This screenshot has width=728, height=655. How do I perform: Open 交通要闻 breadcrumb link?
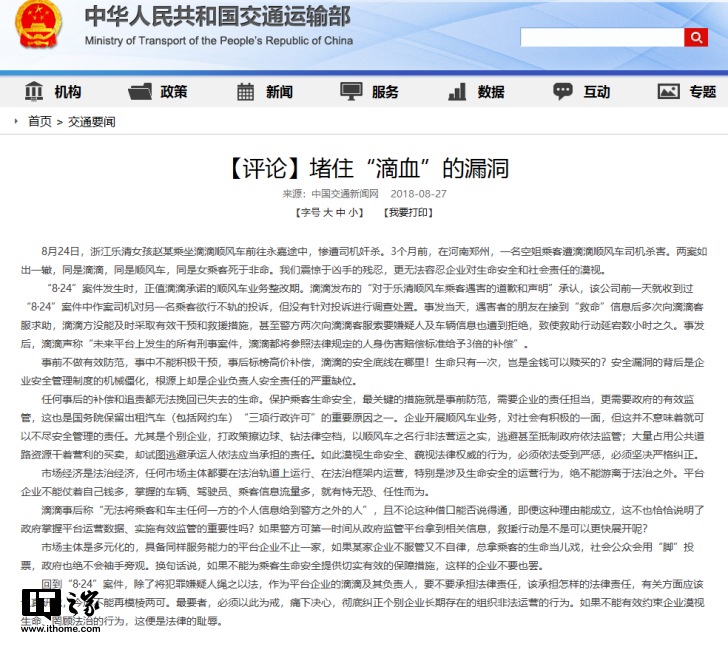point(92,122)
